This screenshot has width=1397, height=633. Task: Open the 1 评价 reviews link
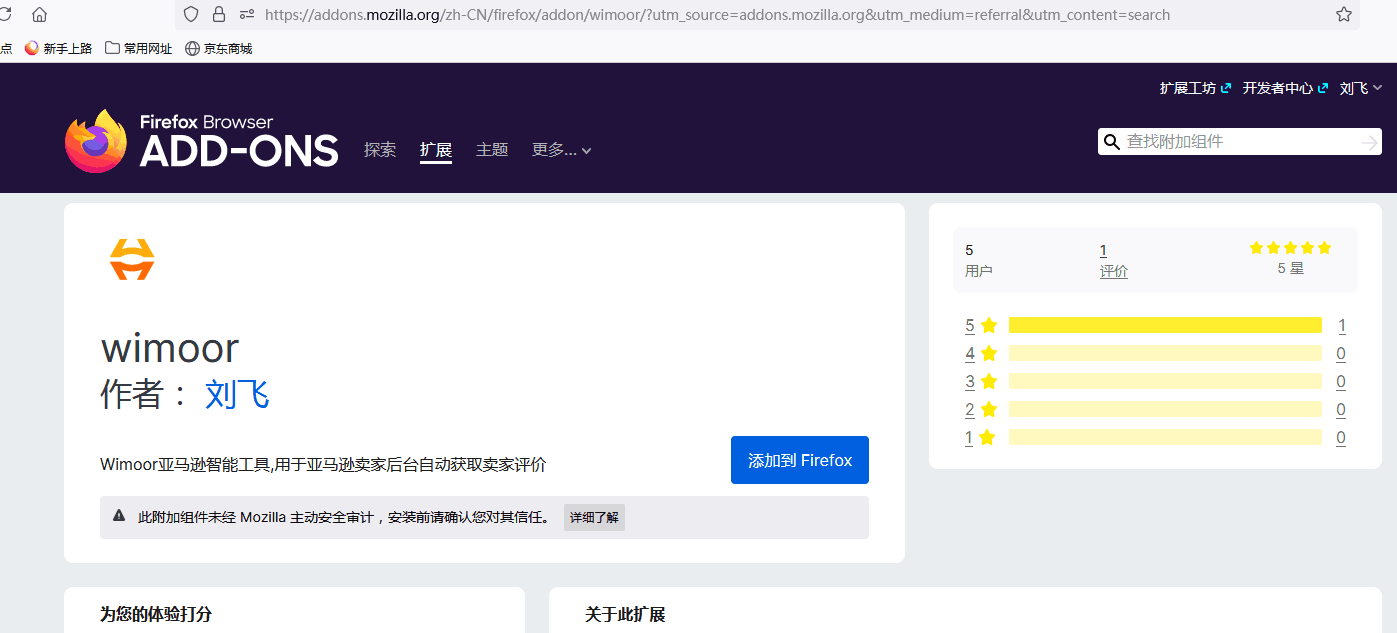tap(1113, 260)
